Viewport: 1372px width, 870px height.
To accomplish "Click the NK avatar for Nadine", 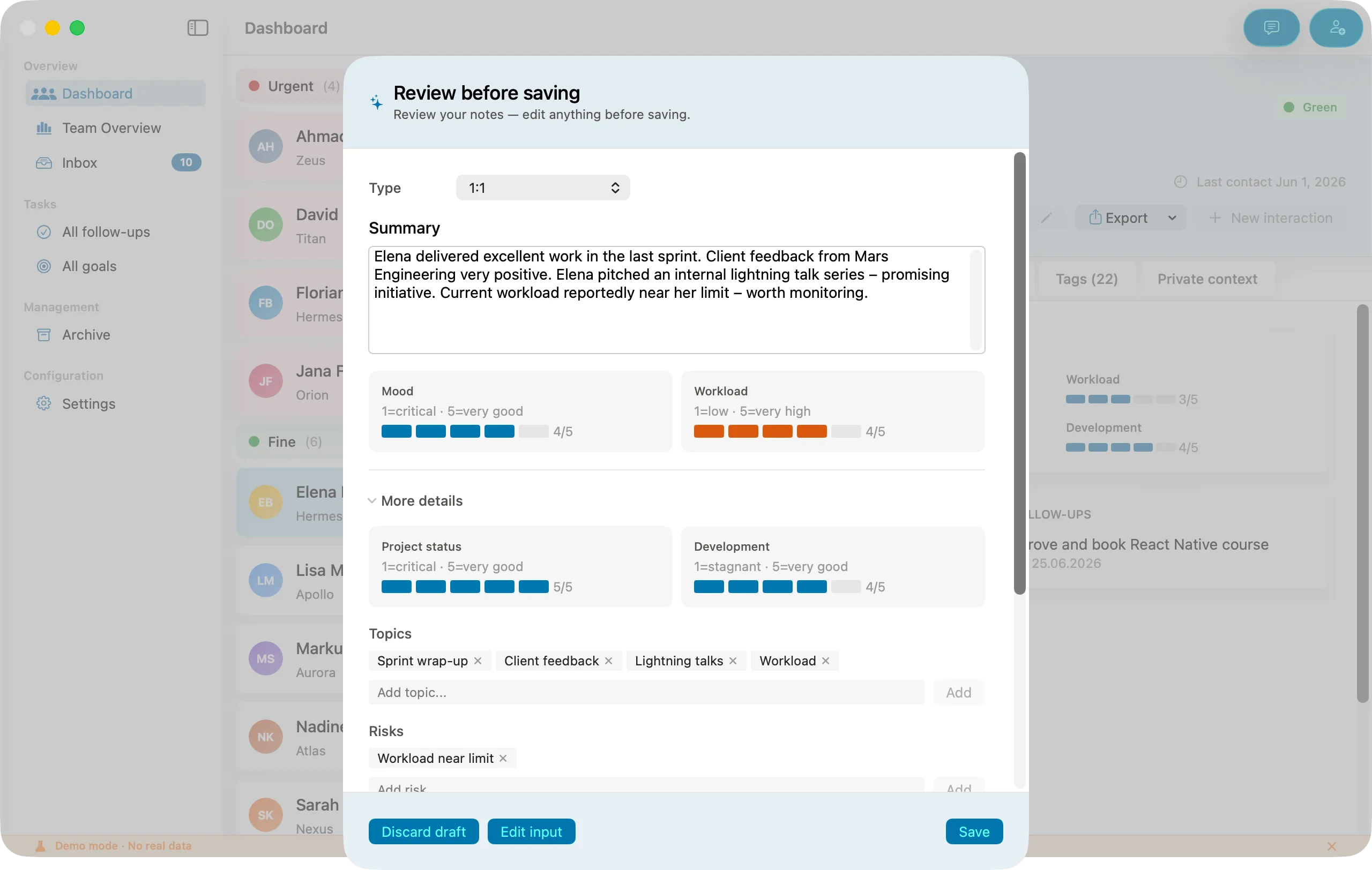I will click(x=265, y=737).
